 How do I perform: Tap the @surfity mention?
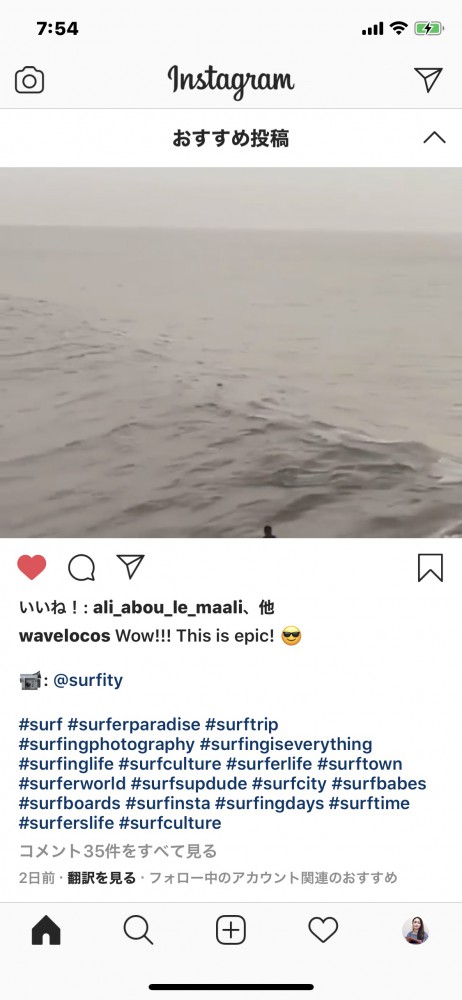point(88,680)
